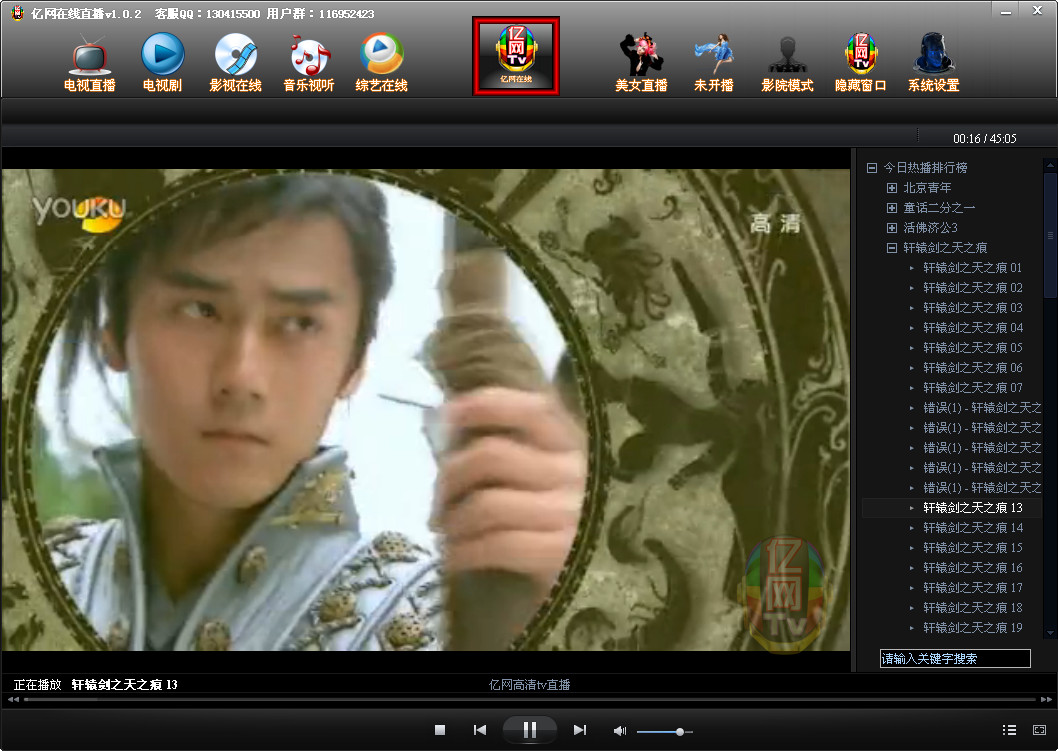Expand 童话二分之一 tree node
1058x751 pixels.
892,208
